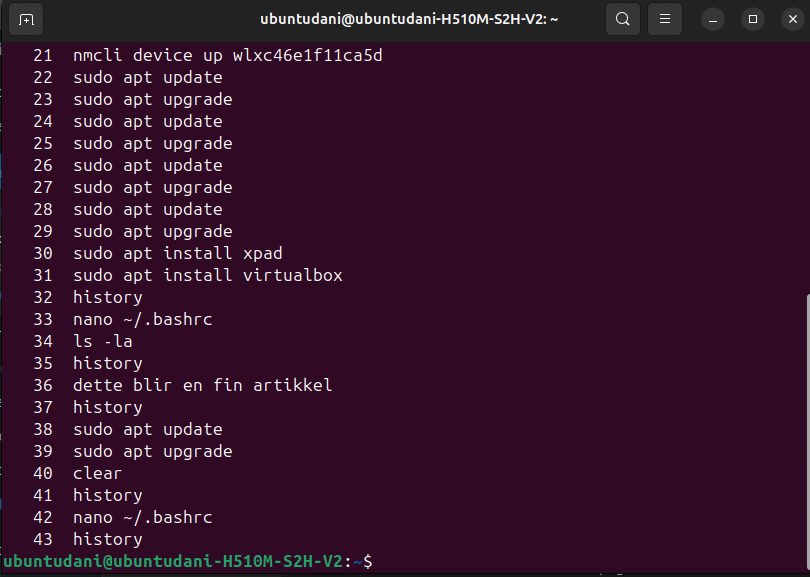Click green ubuntudani username in prompt
This screenshot has height=577, width=810.
tap(53, 562)
